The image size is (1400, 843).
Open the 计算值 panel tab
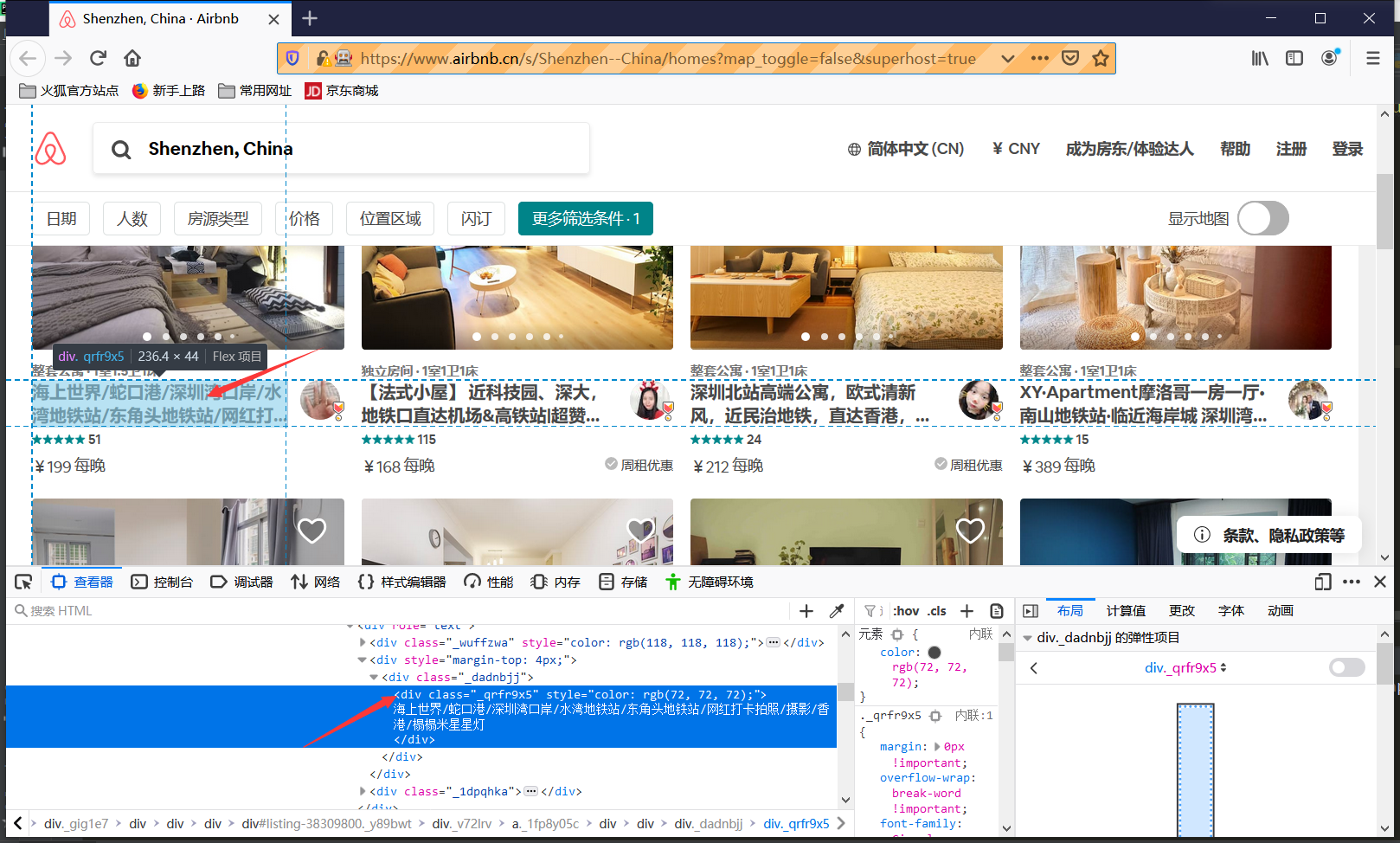click(1126, 610)
